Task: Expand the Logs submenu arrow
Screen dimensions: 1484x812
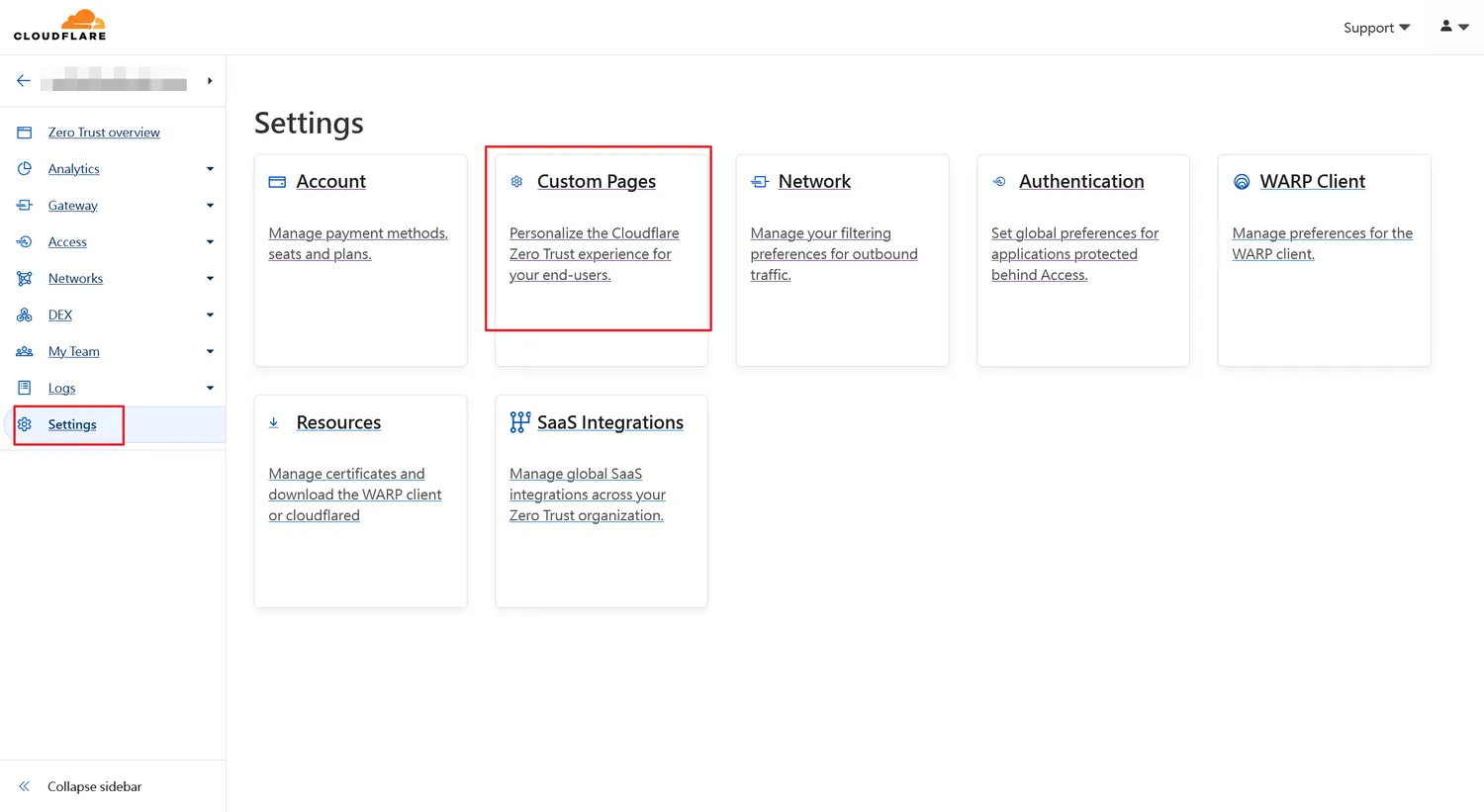Action: [210, 389]
